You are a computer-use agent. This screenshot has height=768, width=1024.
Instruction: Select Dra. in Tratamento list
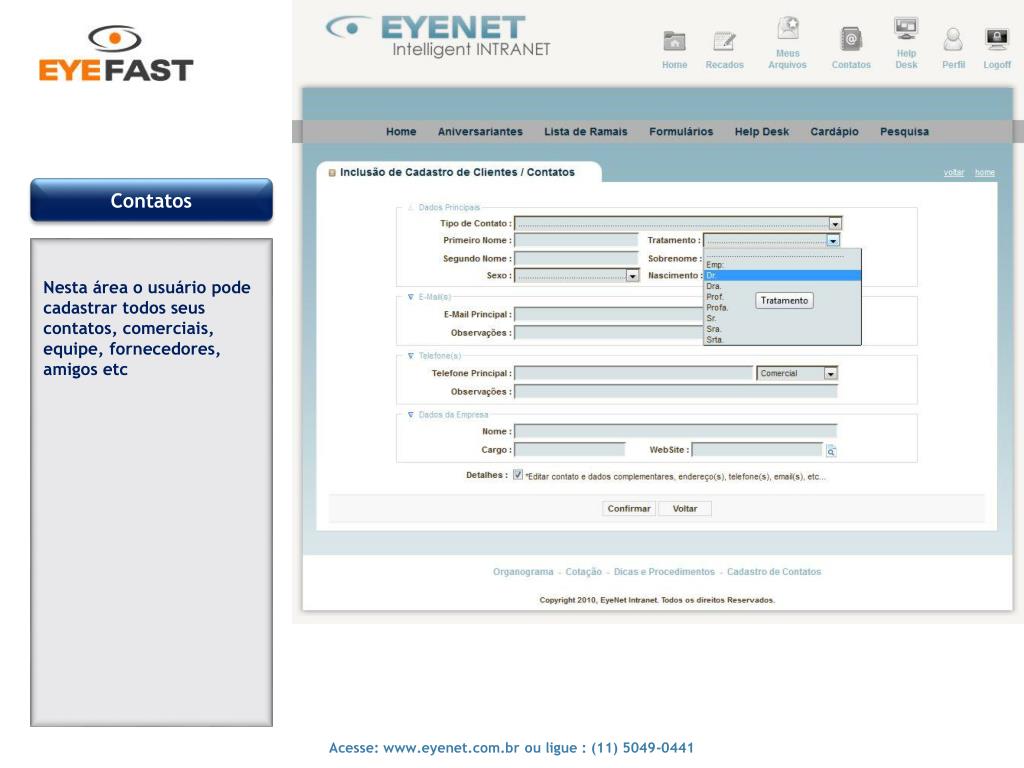click(x=782, y=286)
